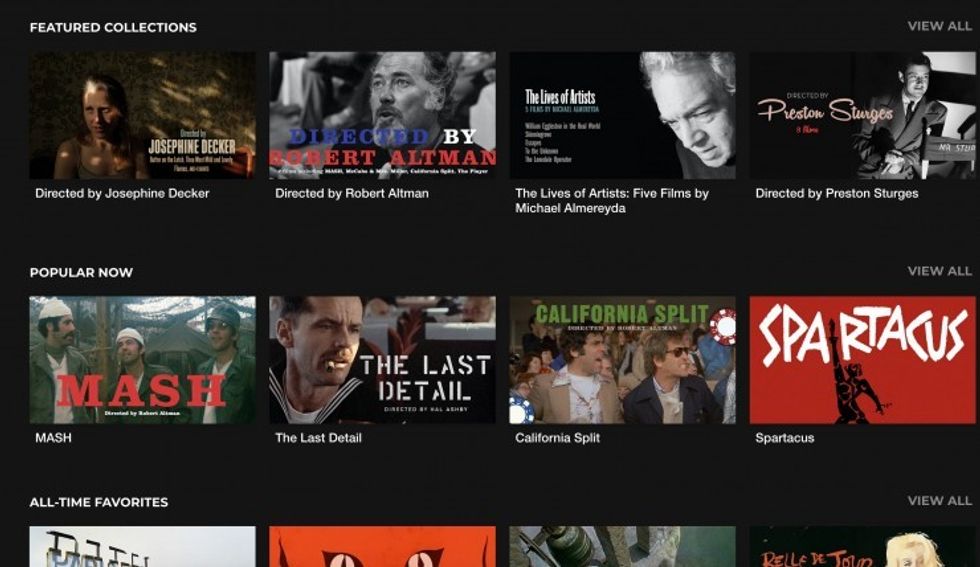Viewport: 980px width, 567px height.
Task: Click 'Directed by Robert Altman' title text
Action: [352, 193]
